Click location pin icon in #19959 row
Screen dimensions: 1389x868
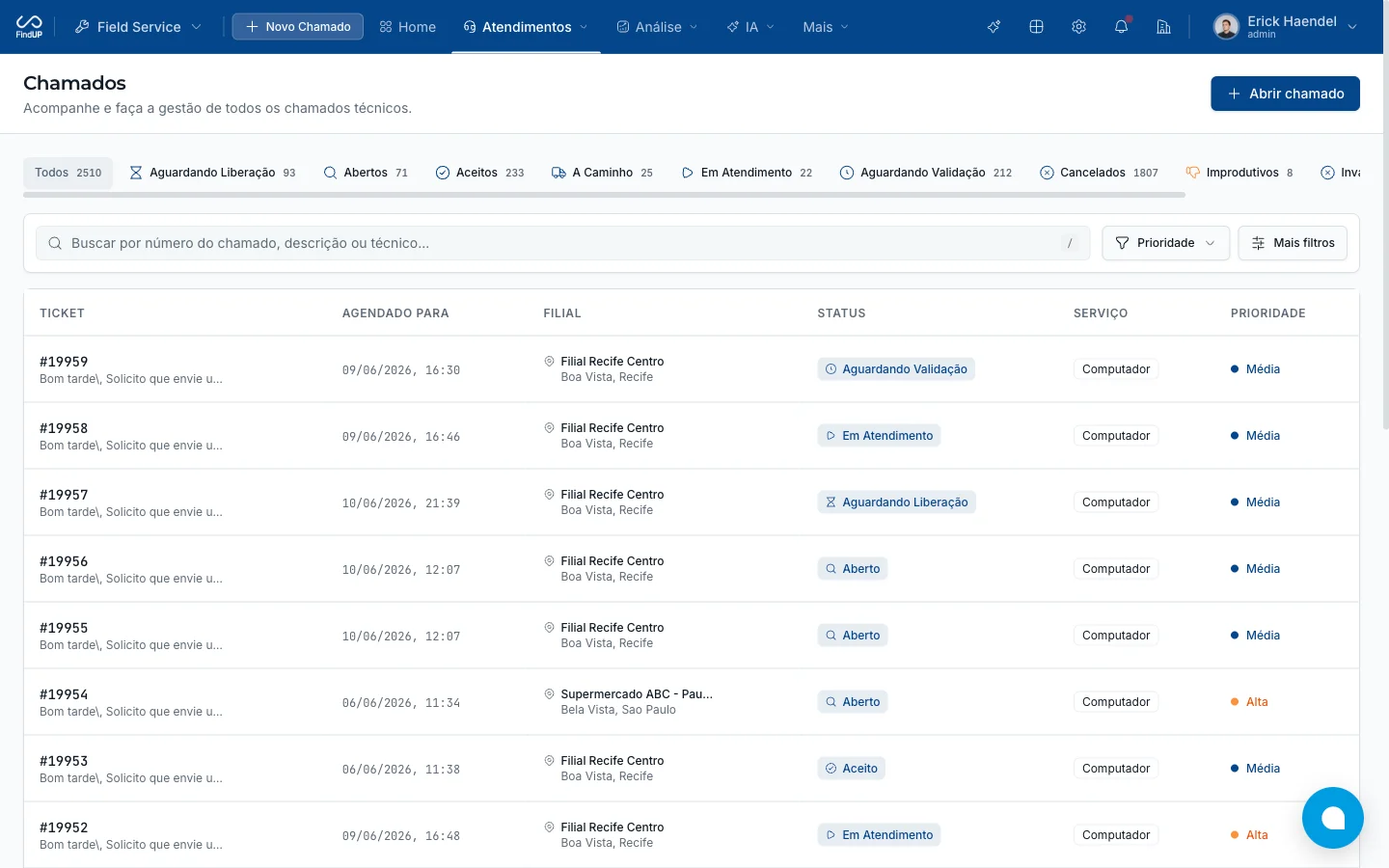[x=549, y=362]
